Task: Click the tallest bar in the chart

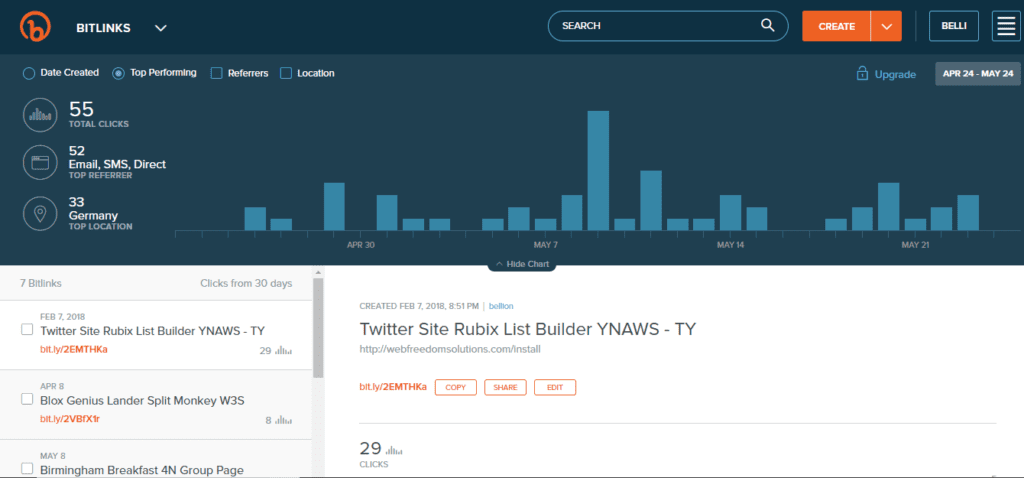Action: [598, 170]
